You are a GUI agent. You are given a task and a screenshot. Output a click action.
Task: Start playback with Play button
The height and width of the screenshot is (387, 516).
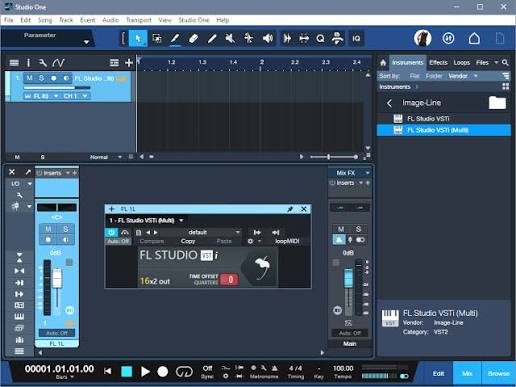(145, 371)
